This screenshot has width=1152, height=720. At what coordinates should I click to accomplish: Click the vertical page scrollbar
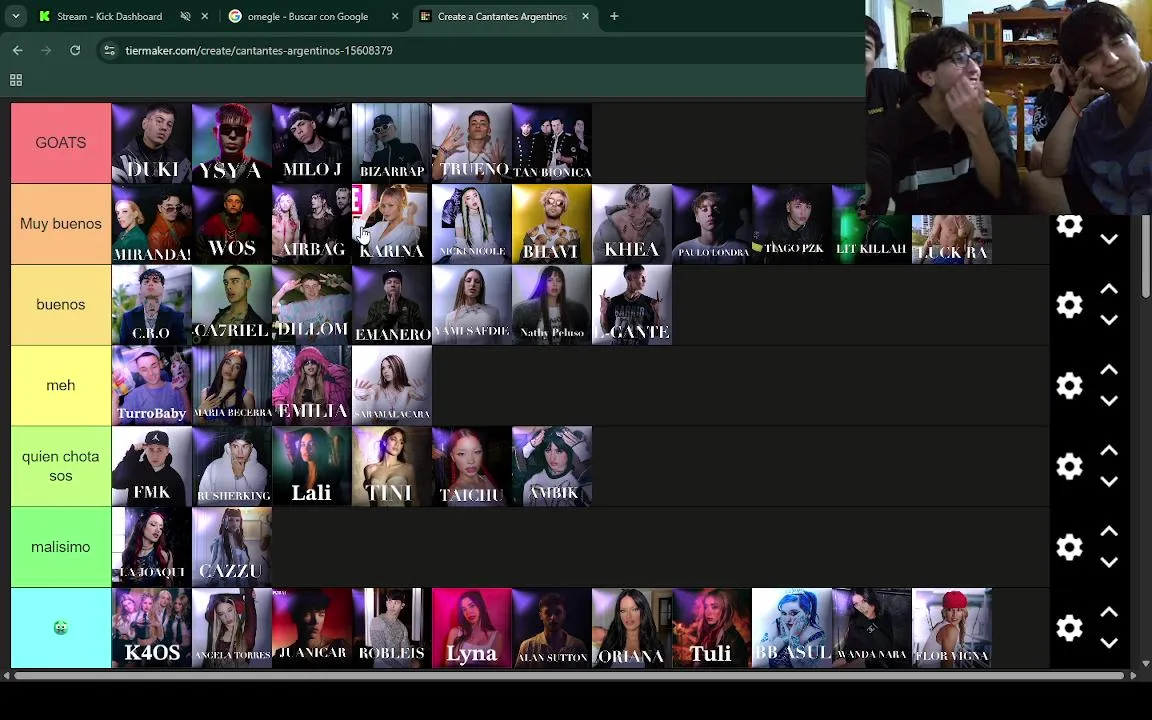pos(1146,257)
